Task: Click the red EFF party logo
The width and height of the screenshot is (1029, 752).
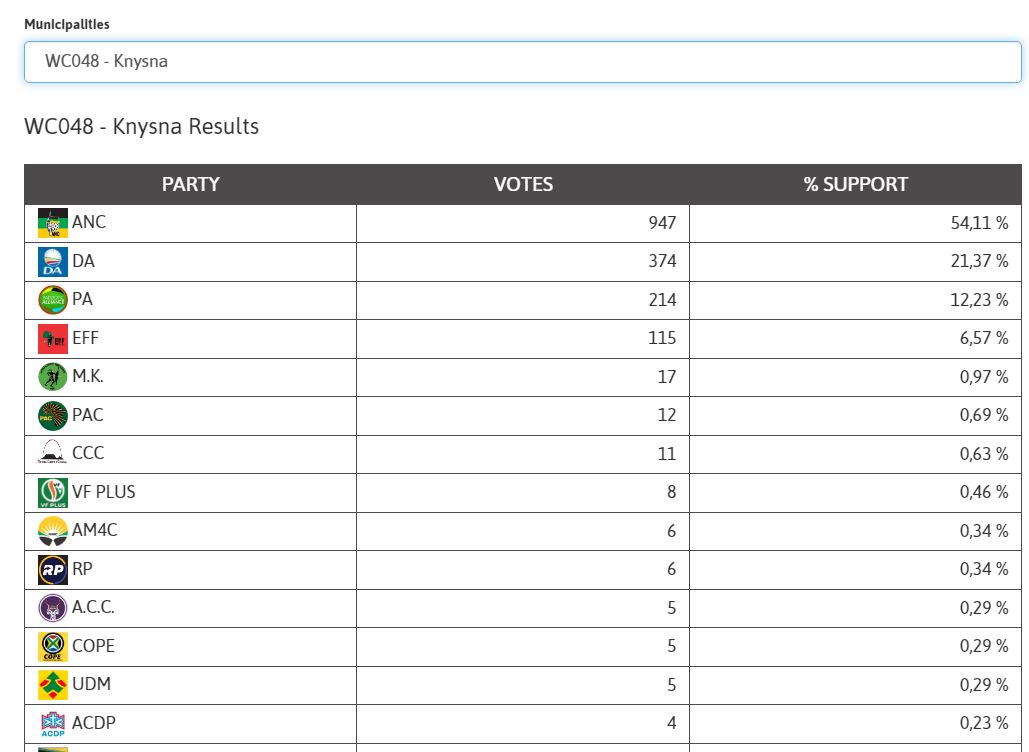Action: click(x=52, y=339)
